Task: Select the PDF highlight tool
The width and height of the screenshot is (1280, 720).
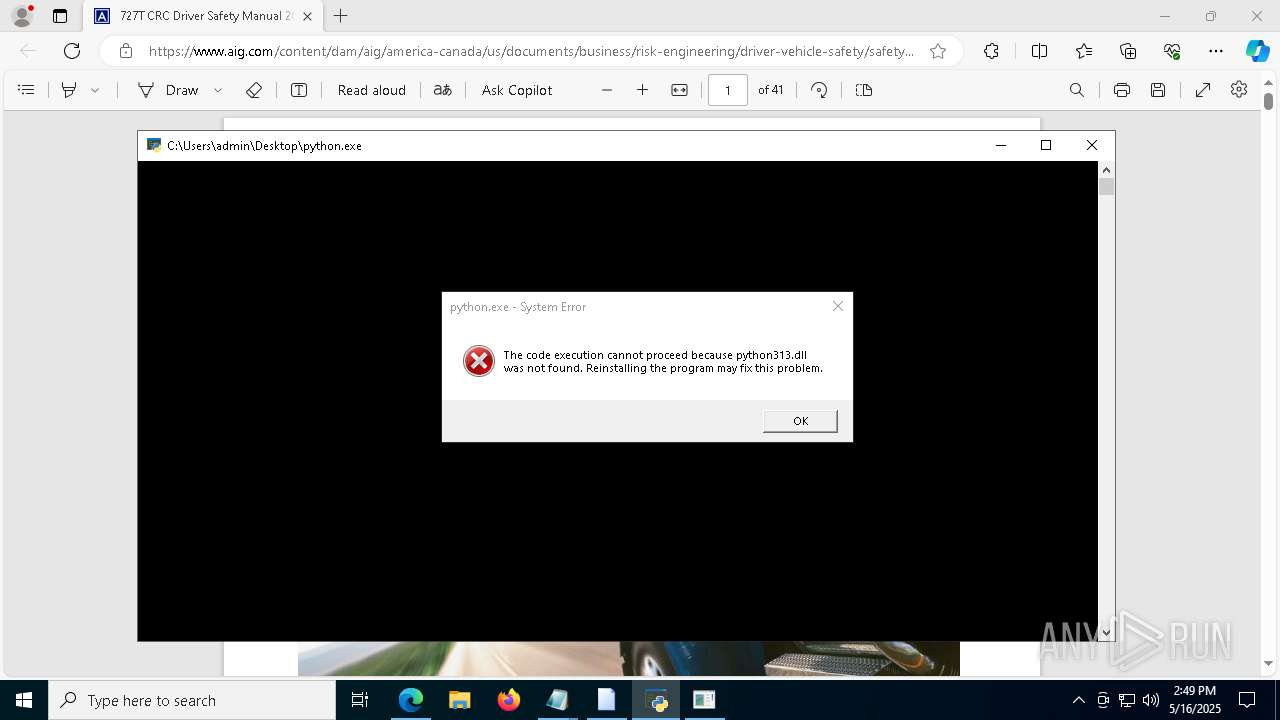Action: (x=69, y=90)
